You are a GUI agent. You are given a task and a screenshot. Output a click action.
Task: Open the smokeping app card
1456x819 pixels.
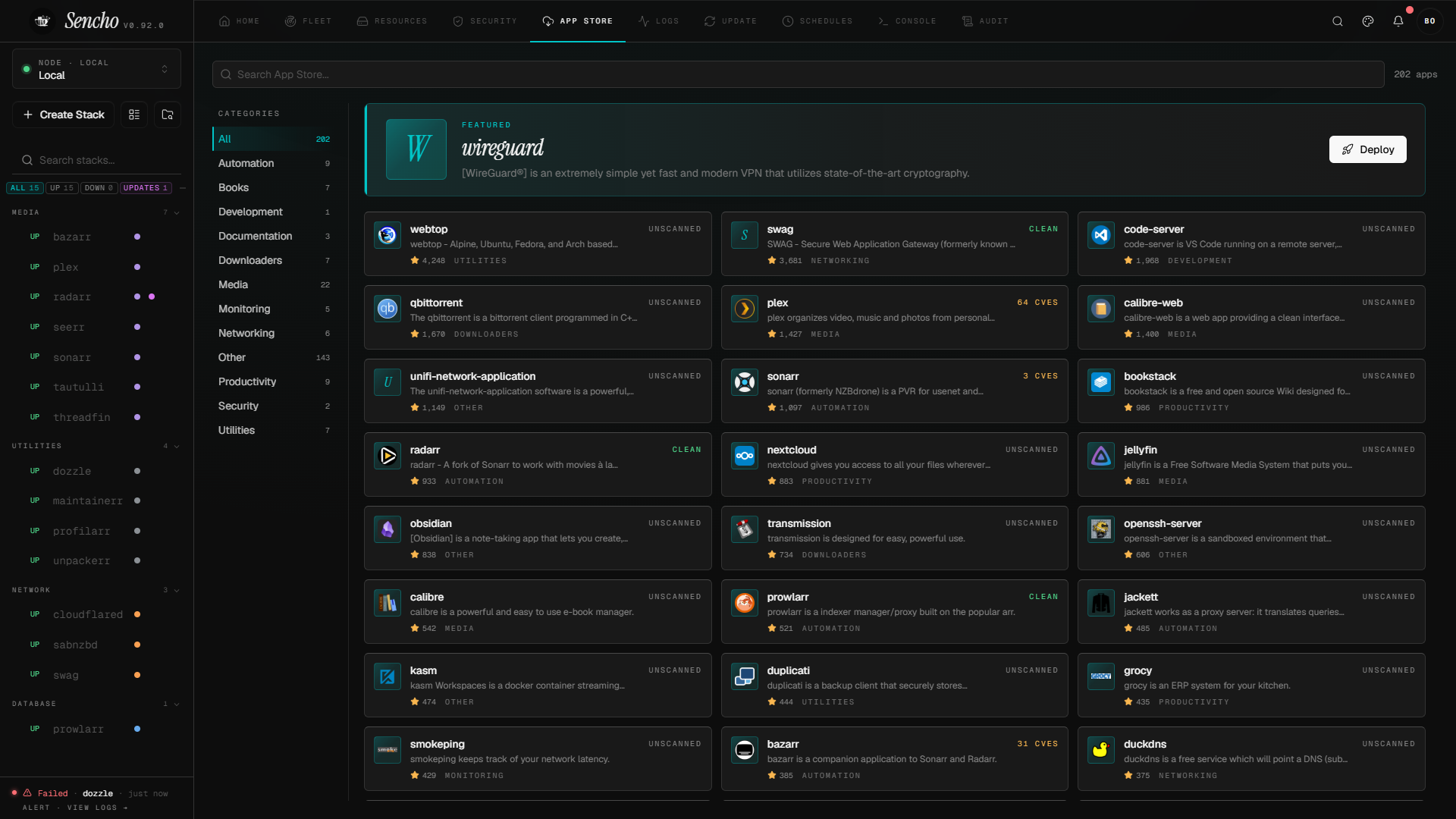538,758
